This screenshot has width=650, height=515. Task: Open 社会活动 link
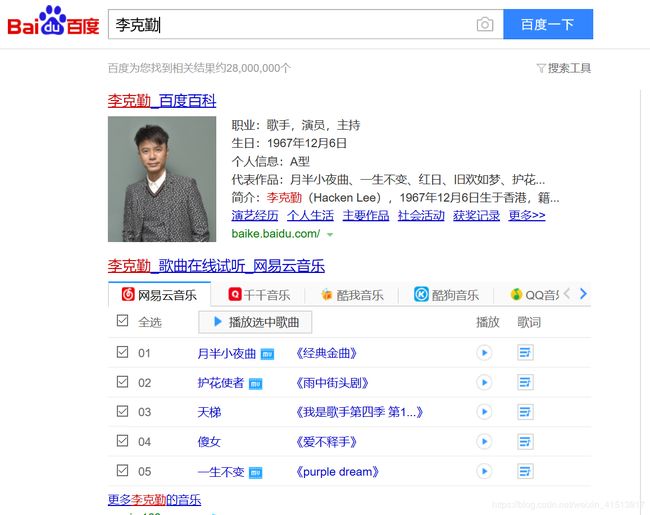421,215
